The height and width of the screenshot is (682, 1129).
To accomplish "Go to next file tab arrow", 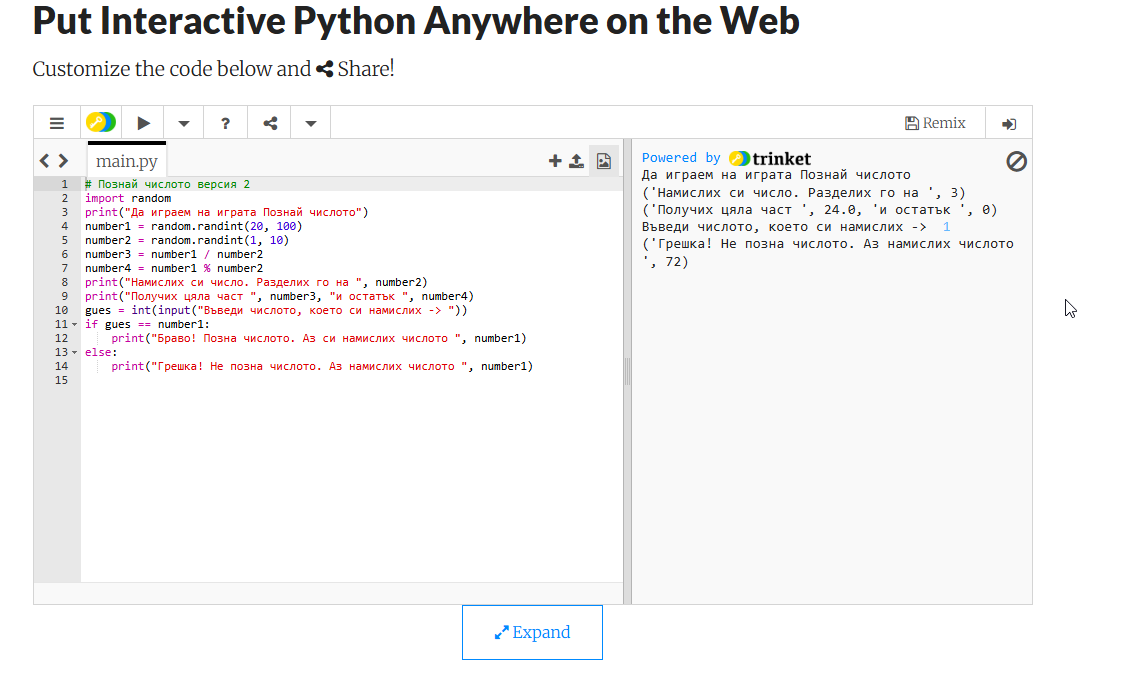I will [x=63, y=161].
